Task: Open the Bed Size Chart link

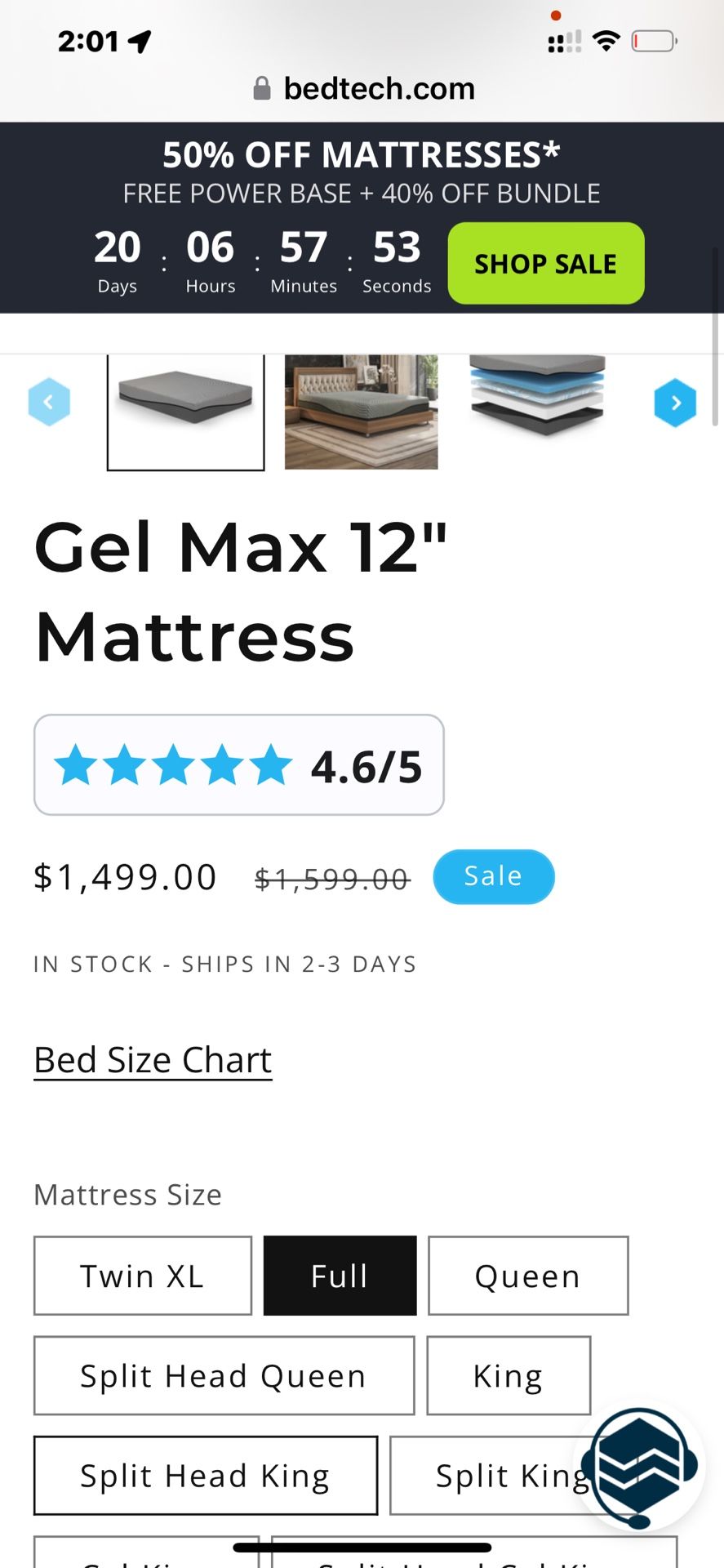Action: (152, 1059)
